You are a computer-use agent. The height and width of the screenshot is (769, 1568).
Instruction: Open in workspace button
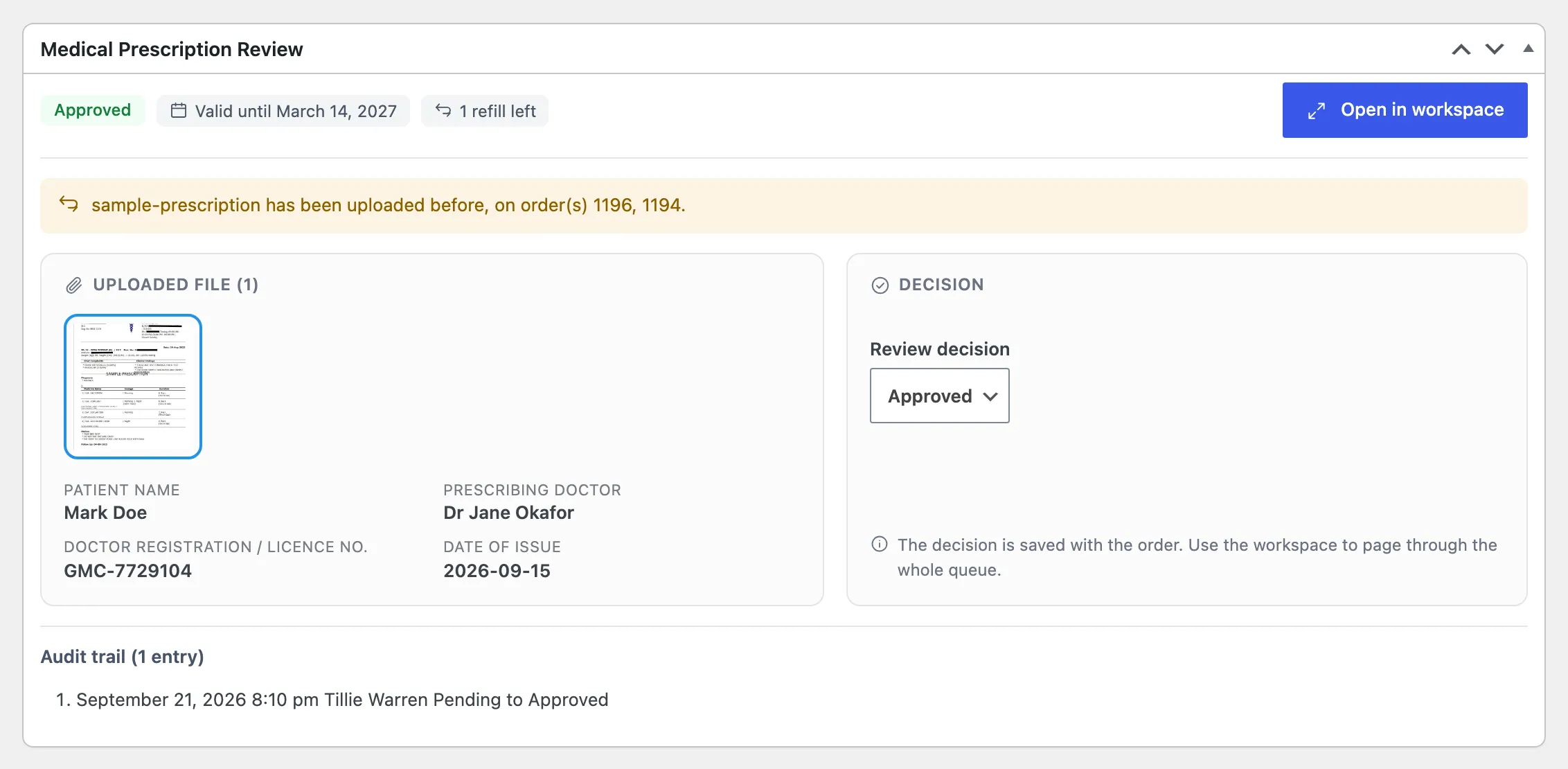pos(1405,110)
